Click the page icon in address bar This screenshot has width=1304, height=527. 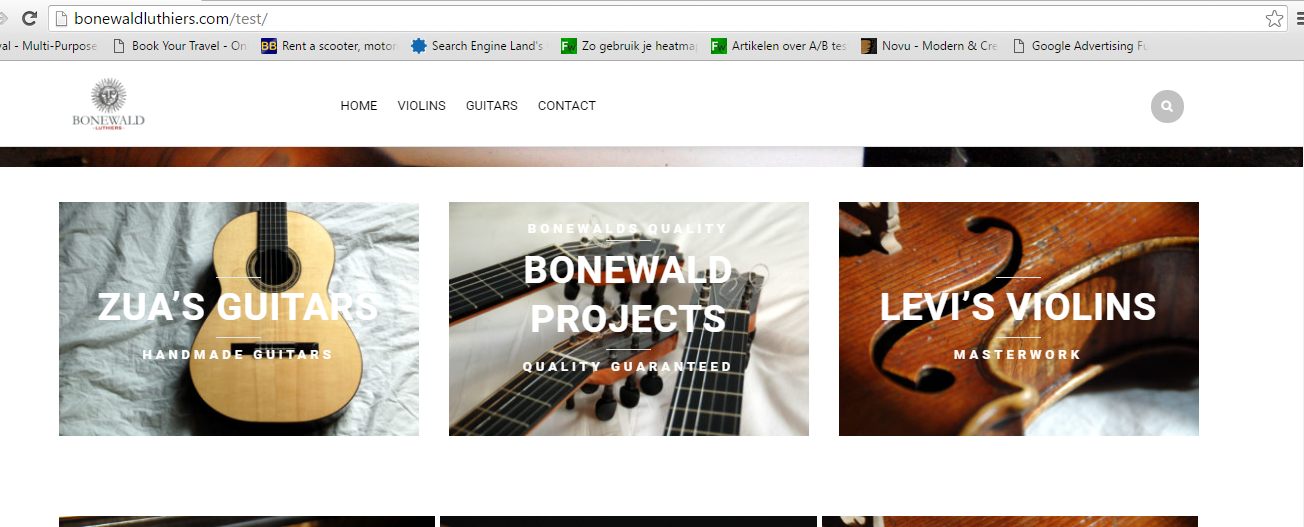click(x=60, y=18)
